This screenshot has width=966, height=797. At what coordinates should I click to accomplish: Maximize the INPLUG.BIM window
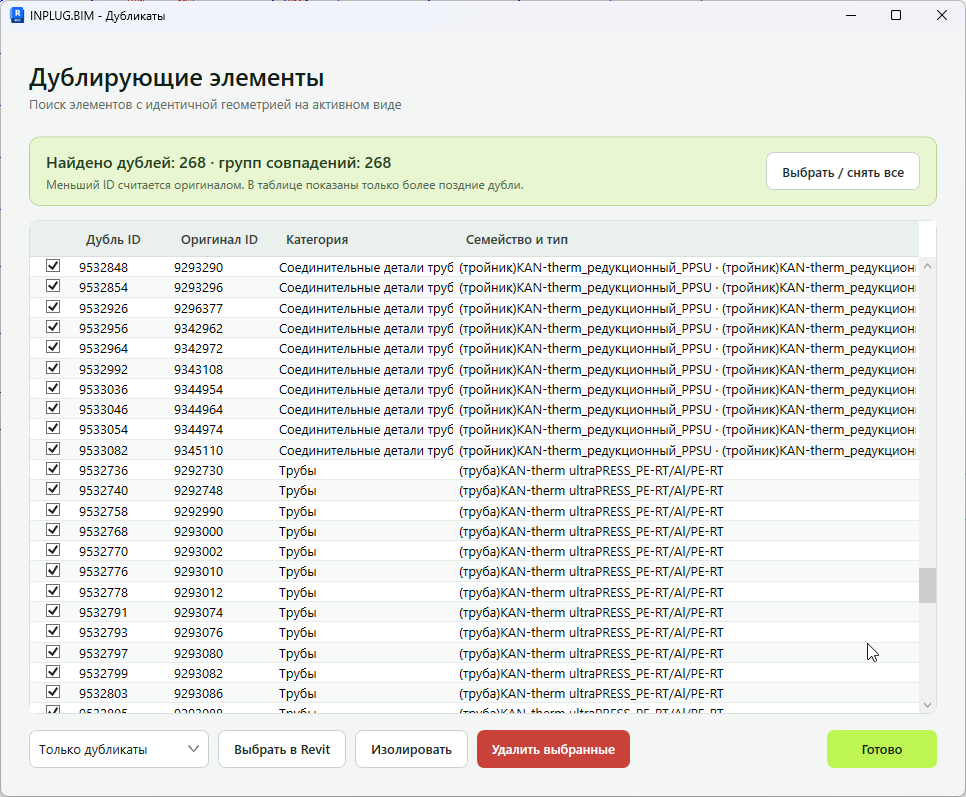point(896,15)
